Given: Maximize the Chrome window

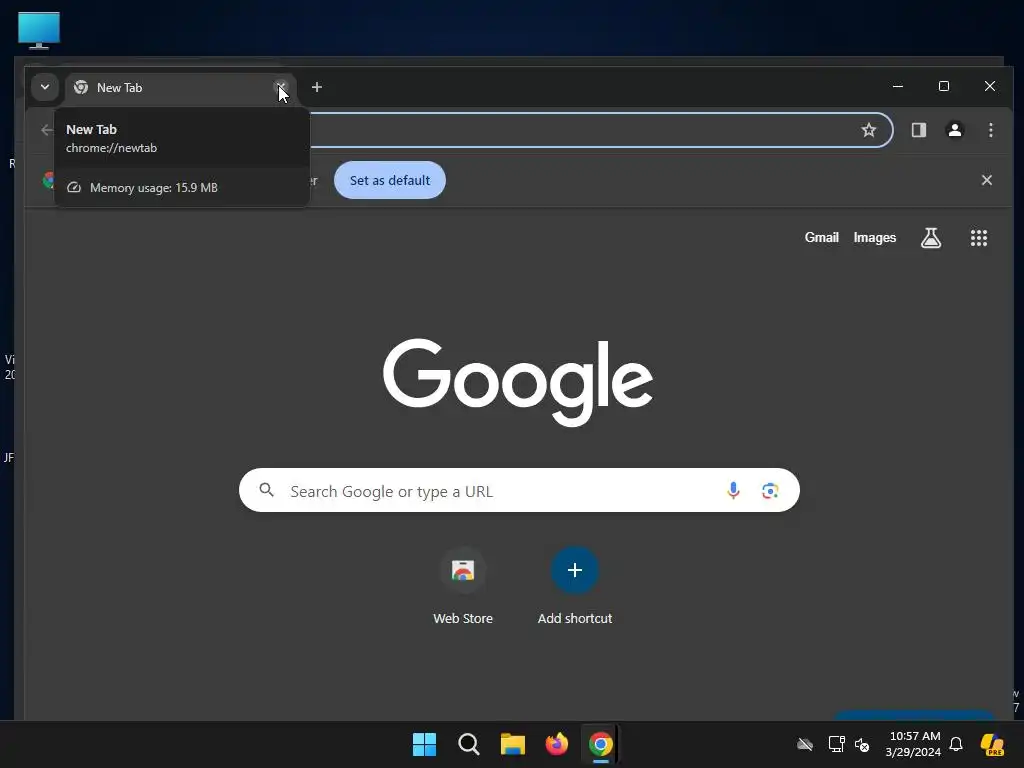Looking at the screenshot, I should click(x=944, y=86).
